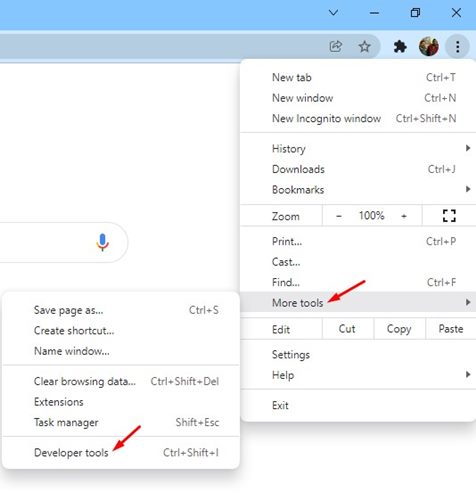Screen dimensions: 476x500
Task: Select Developer tools from the submenu
Action: point(121,452)
